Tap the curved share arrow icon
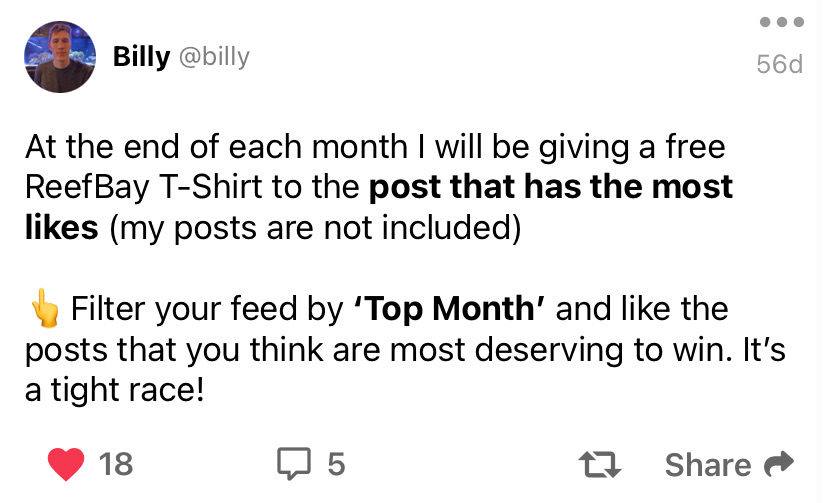The width and height of the screenshot is (828, 503). (x=777, y=463)
